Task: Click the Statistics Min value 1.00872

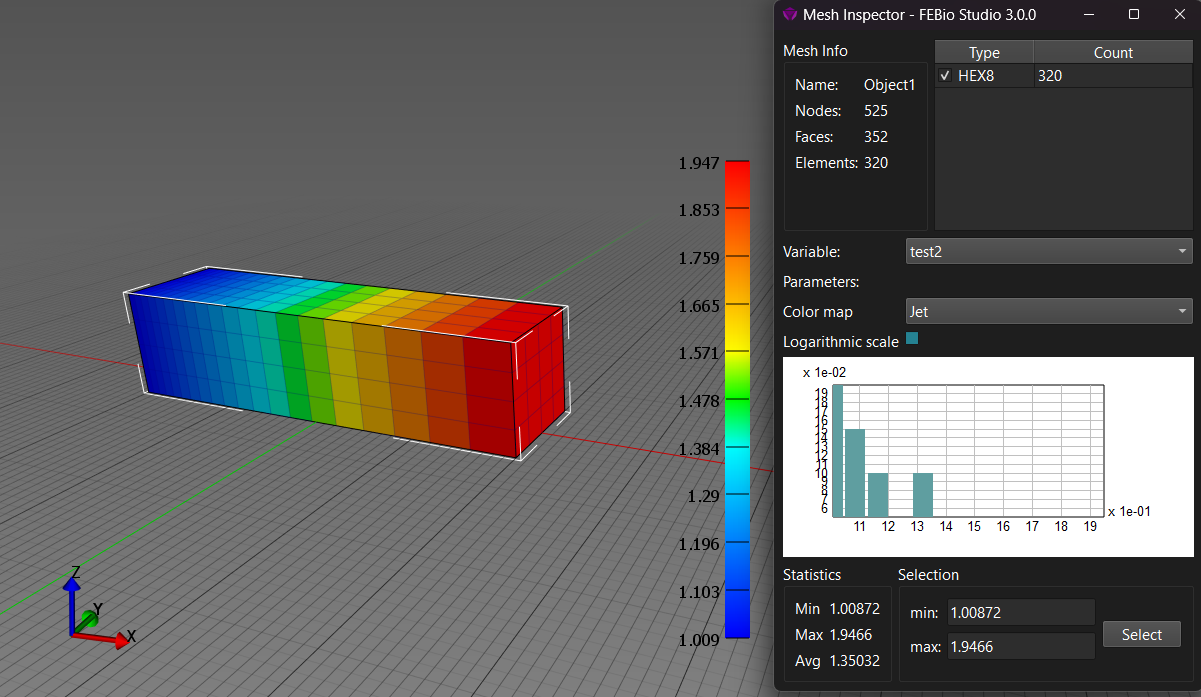Action: click(855, 609)
